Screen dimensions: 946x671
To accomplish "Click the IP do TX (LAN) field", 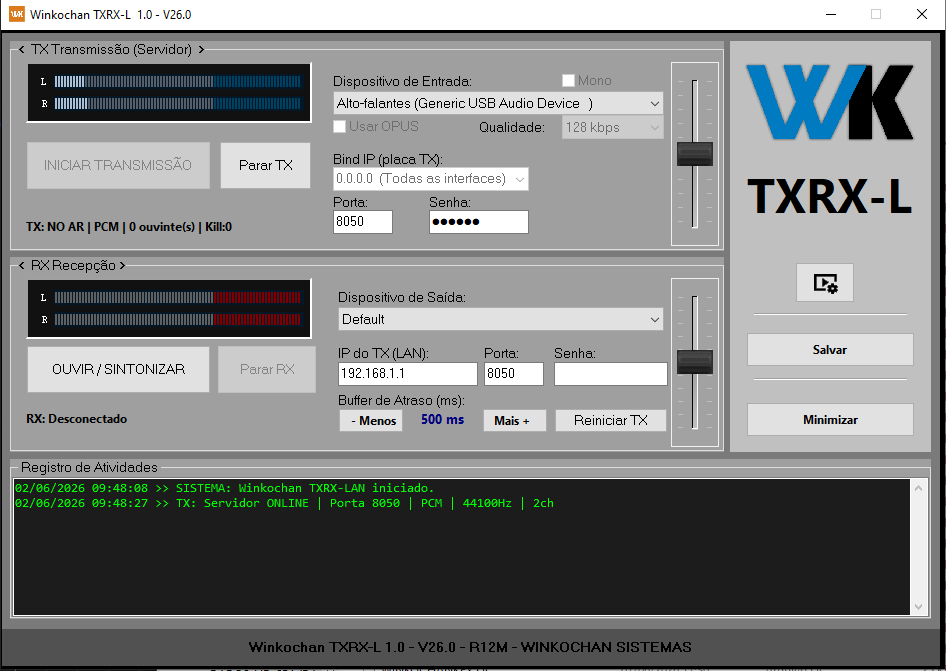I will tap(408, 374).
